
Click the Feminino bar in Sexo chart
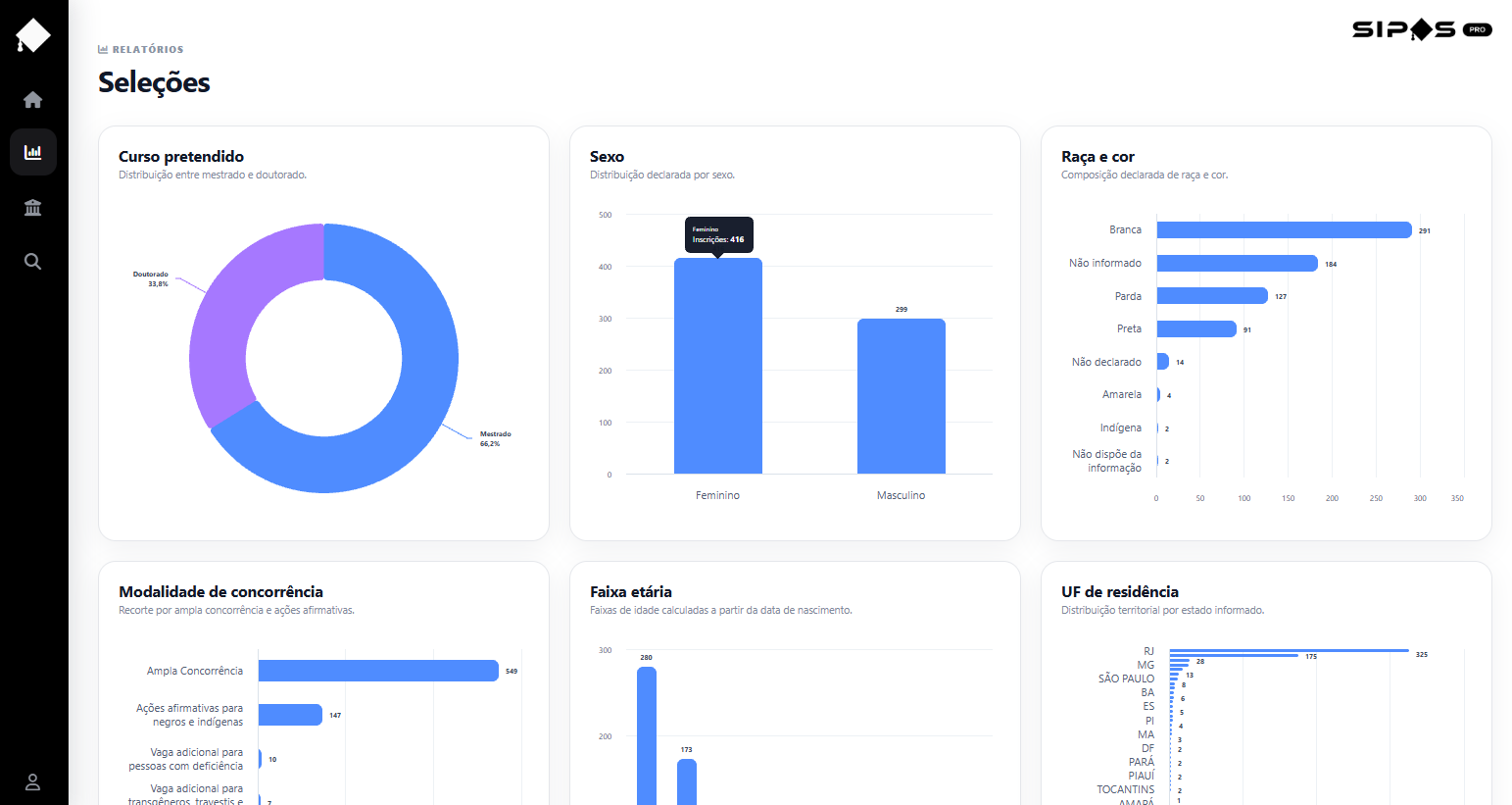pyautogui.click(x=718, y=366)
